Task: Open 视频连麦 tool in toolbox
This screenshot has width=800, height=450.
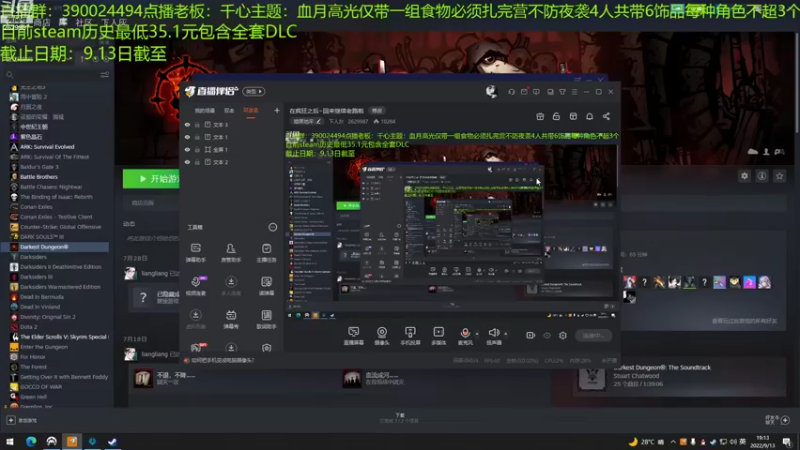Action: [x=195, y=286]
